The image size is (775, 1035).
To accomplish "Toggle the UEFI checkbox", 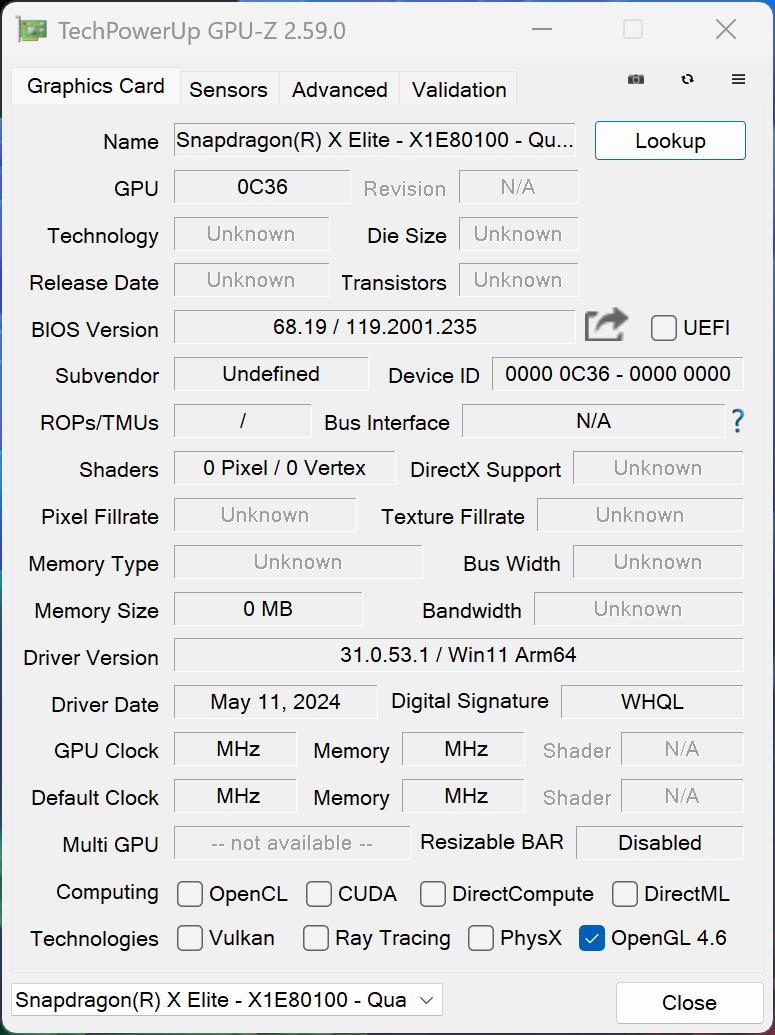I will coord(663,328).
